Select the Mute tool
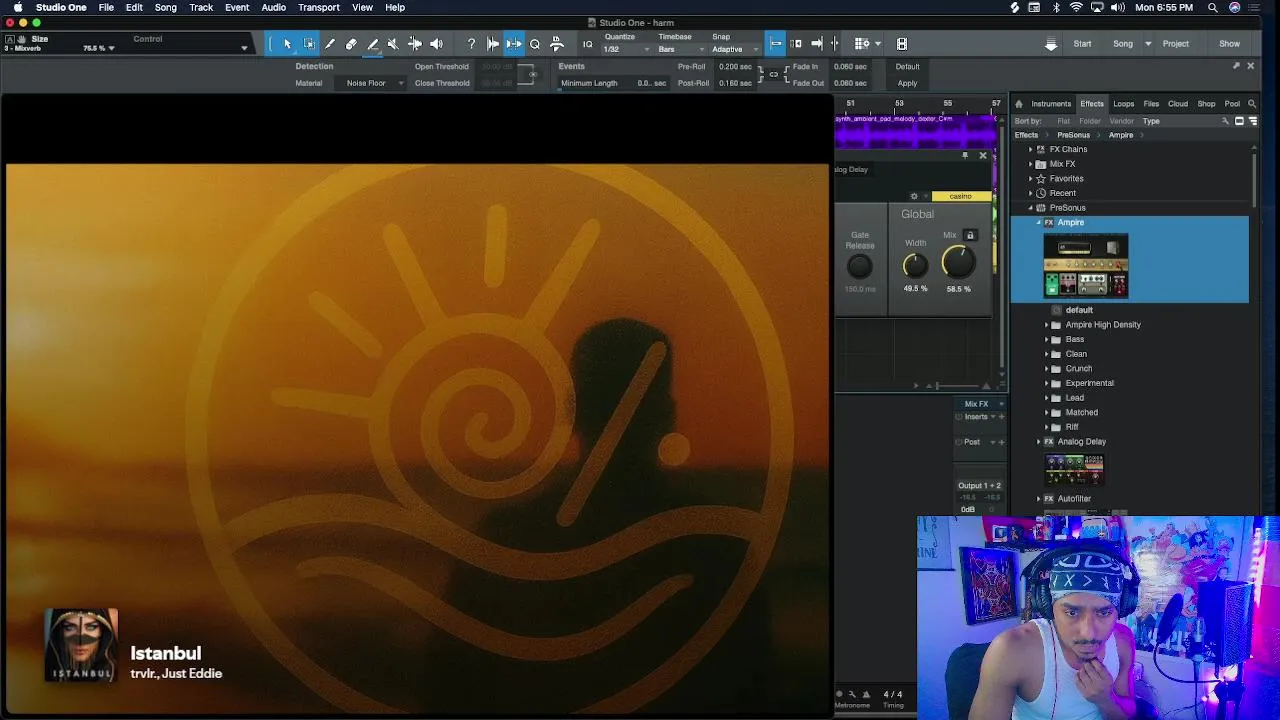 pyautogui.click(x=393, y=44)
